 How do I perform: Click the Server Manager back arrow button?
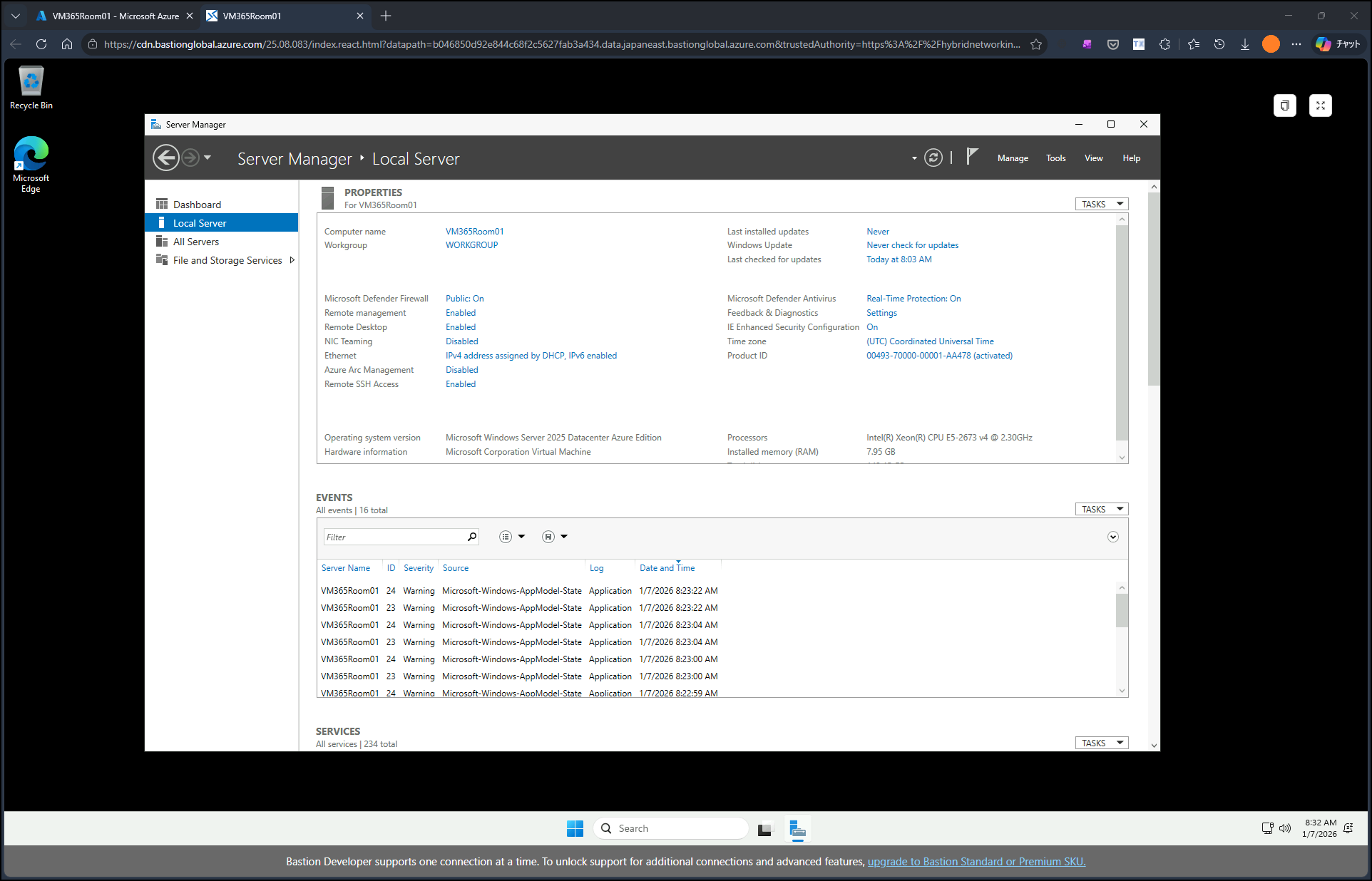tap(166, 158)
